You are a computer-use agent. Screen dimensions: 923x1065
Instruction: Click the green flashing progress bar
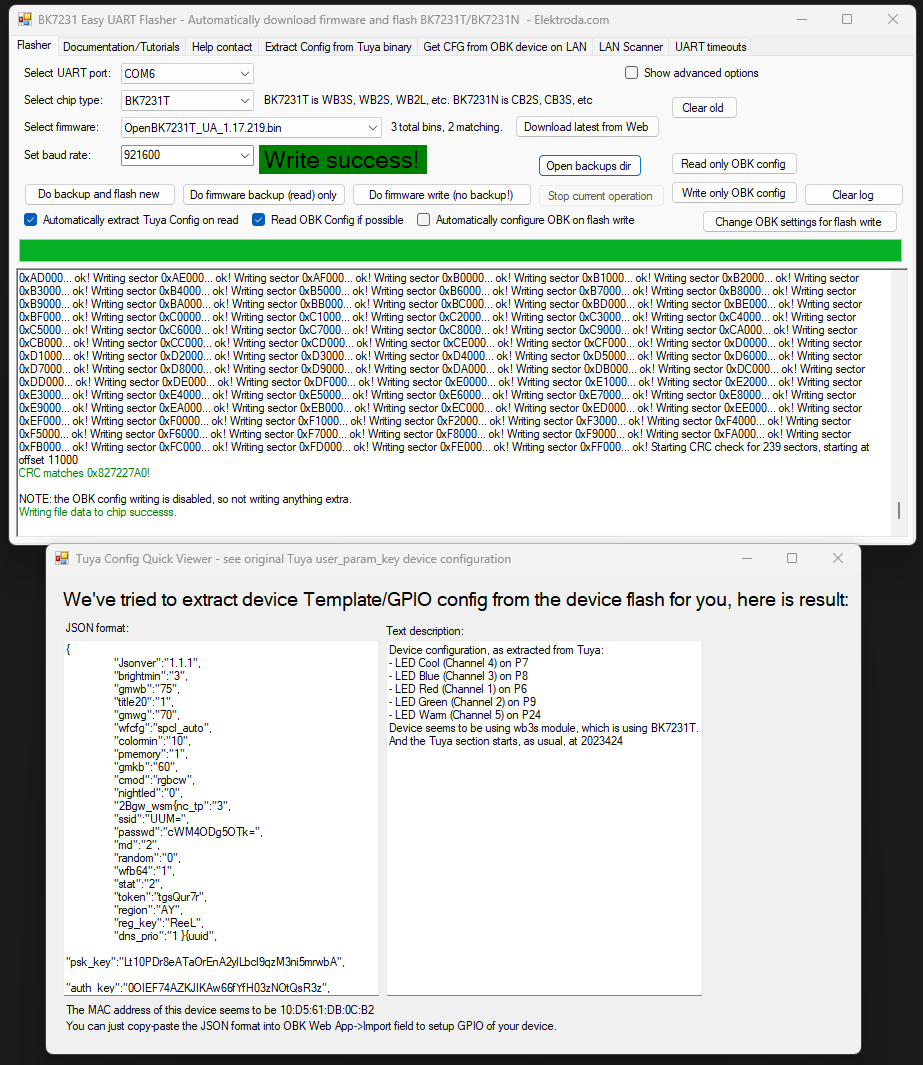point(460,251)
